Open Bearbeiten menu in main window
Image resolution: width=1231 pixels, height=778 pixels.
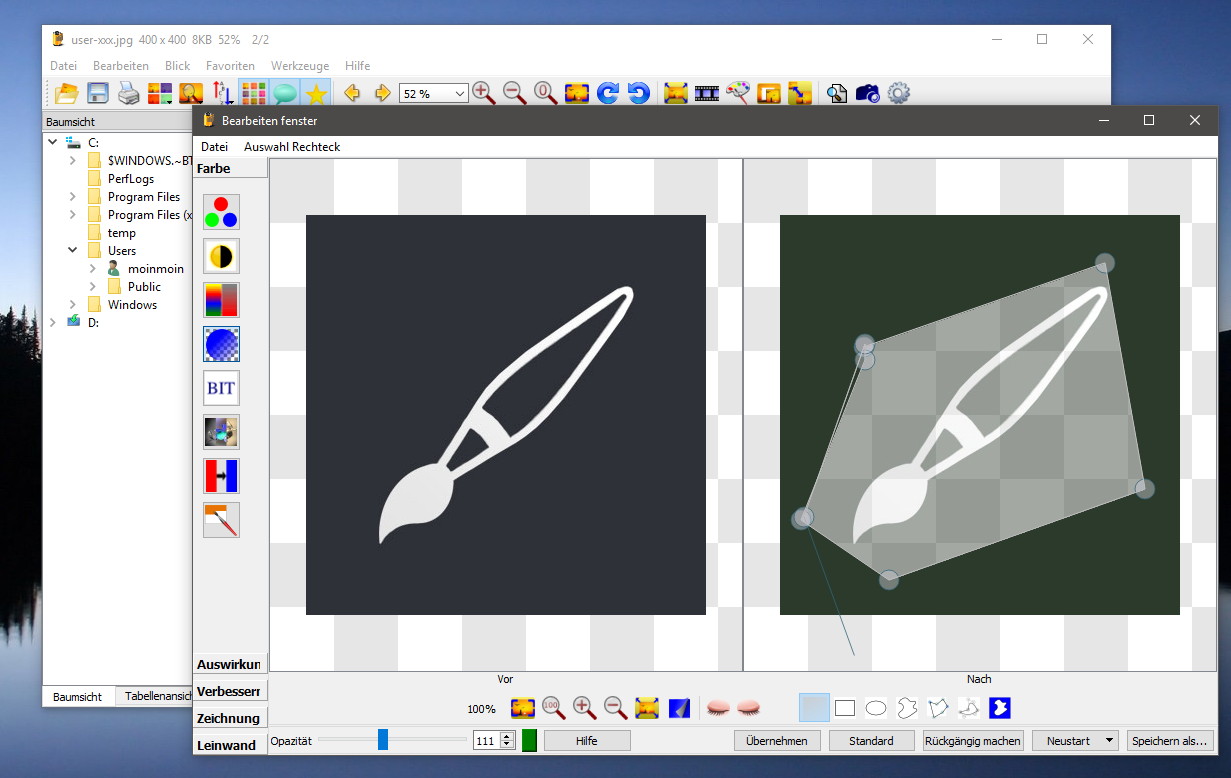(x=121, y=66)
